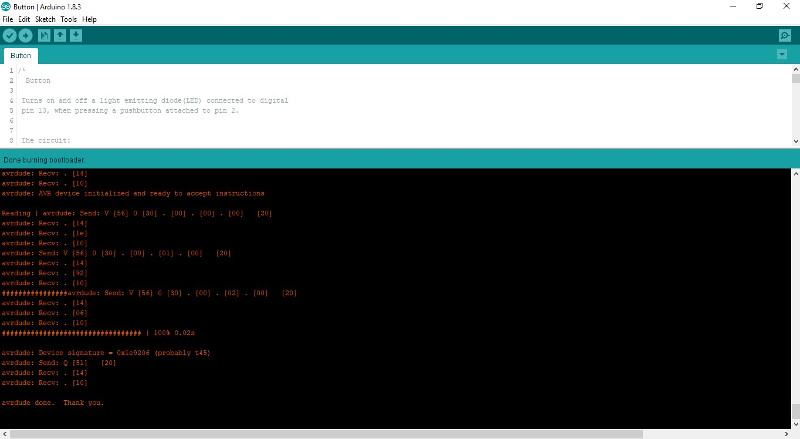Click 'Done burning bootloader.' status message
This screenshot has height=439, width=800.
[x=44, y=160]
